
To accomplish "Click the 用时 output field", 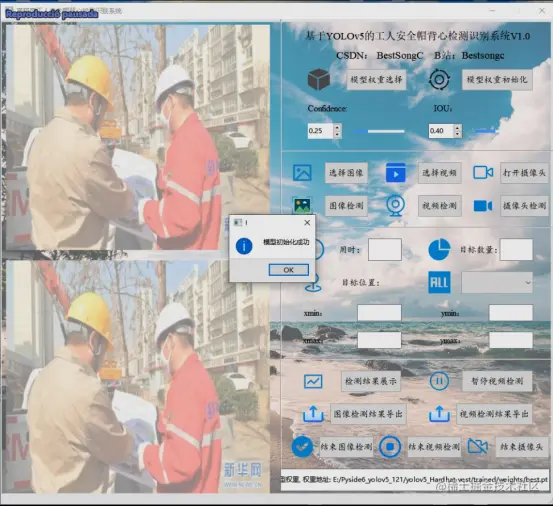I will pyautogui.click(x=385, y=250).
